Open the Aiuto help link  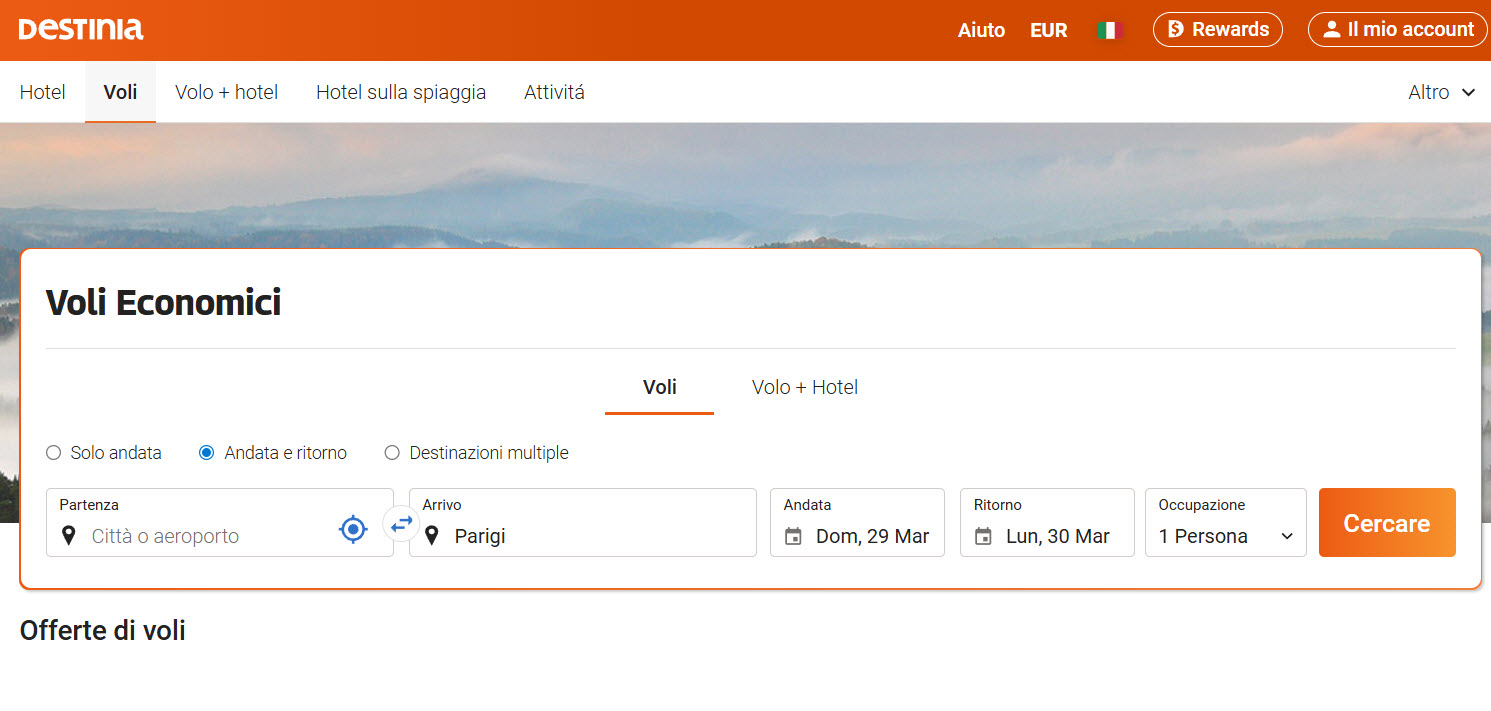click(981, 30)
